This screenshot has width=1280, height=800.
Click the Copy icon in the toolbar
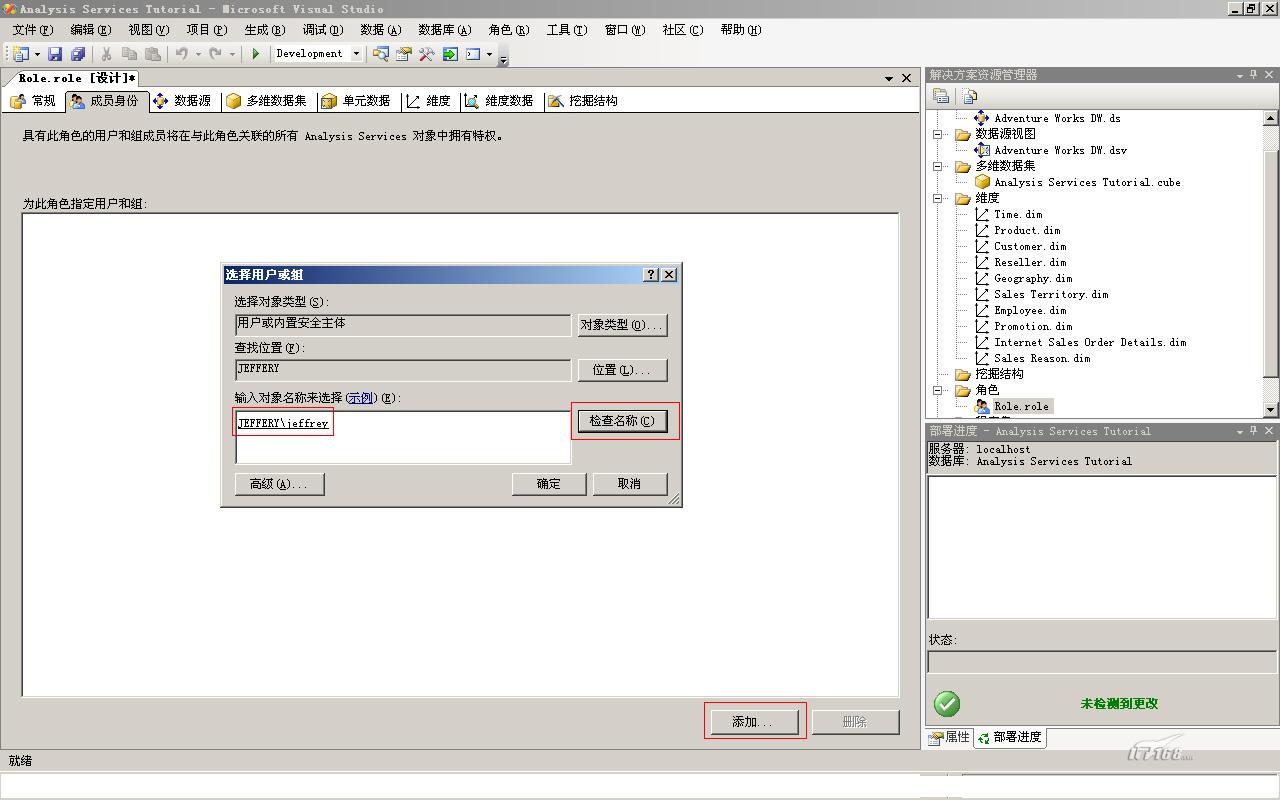point(129,54)
